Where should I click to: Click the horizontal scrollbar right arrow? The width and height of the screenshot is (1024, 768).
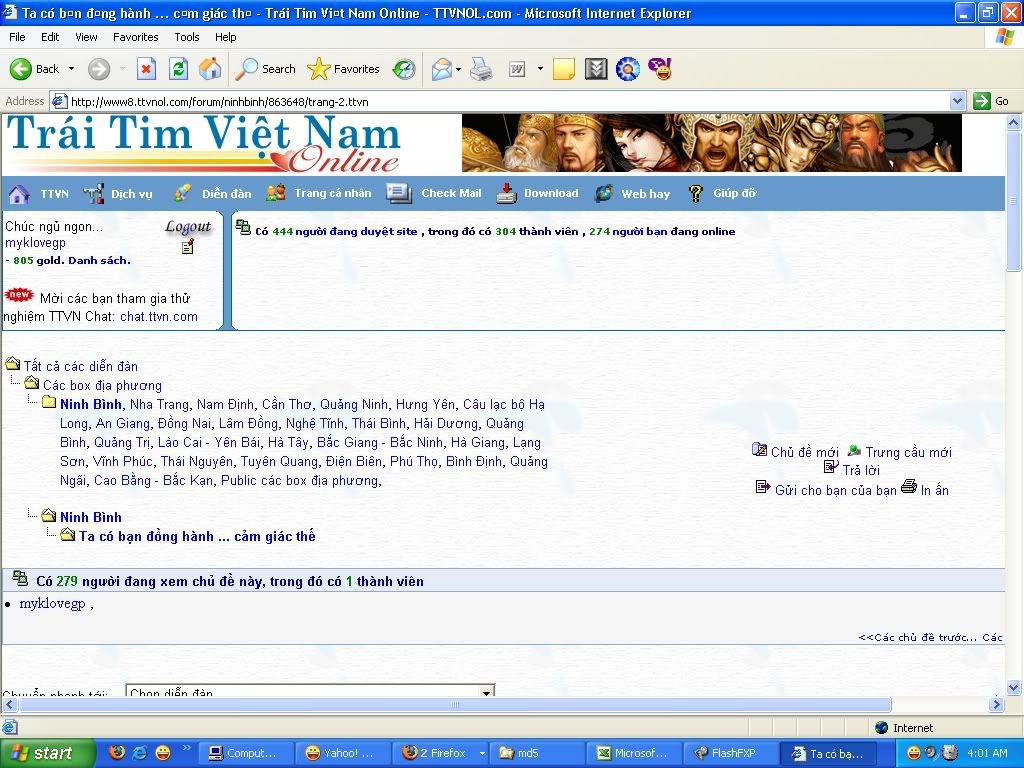(x=996, y=704)
